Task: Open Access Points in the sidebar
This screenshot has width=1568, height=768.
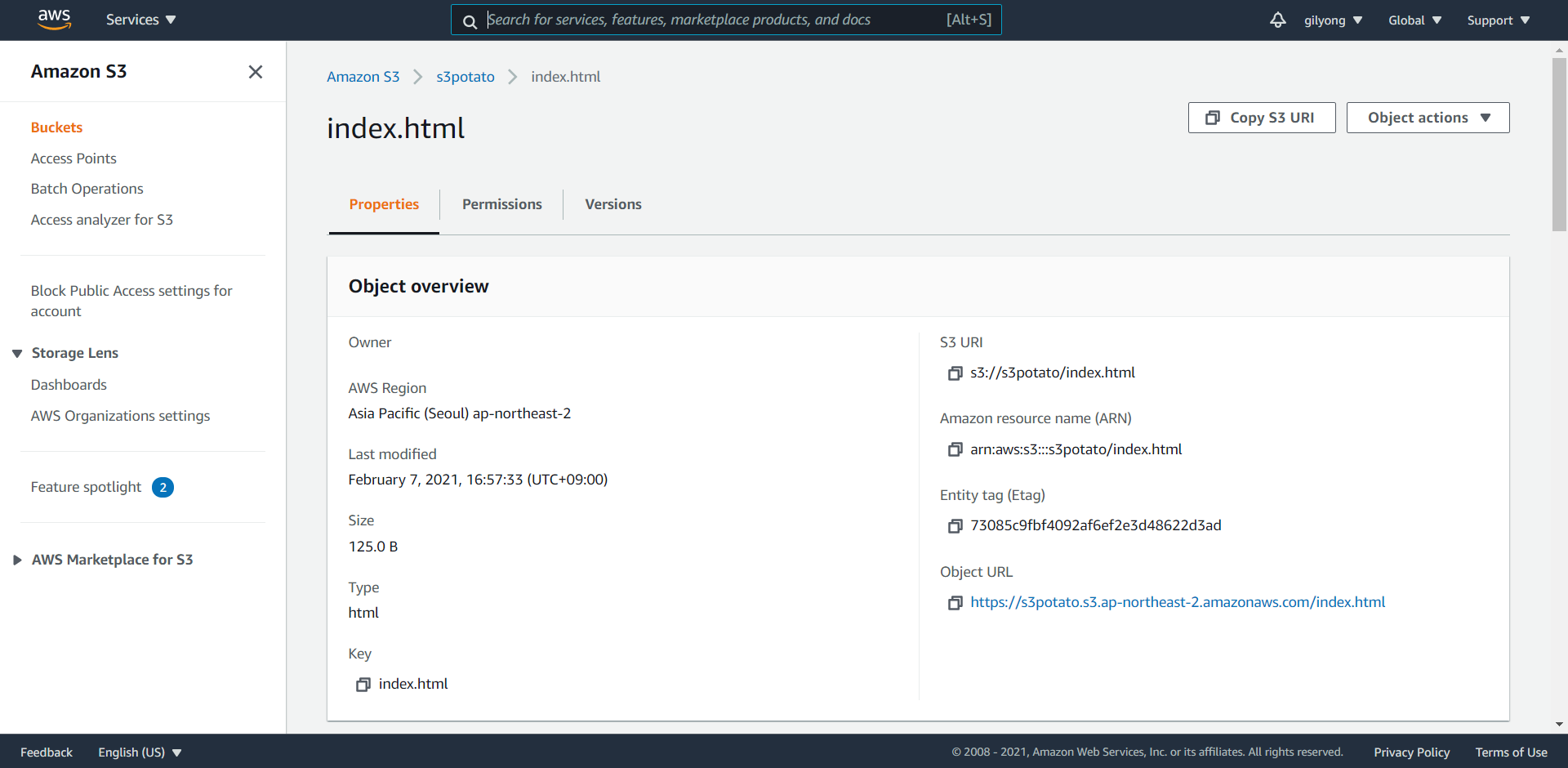Action: click(x=73, y=159)
